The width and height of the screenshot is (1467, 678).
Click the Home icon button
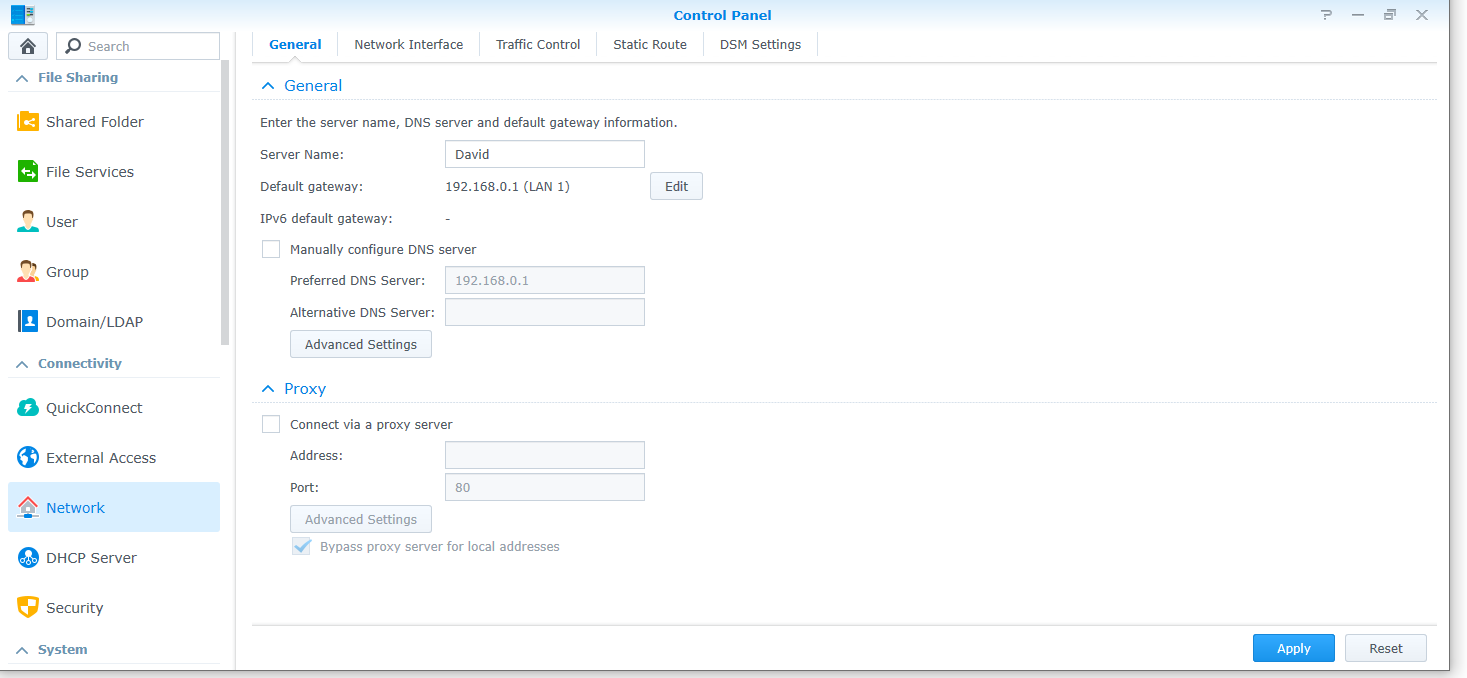tap(28, 46)
